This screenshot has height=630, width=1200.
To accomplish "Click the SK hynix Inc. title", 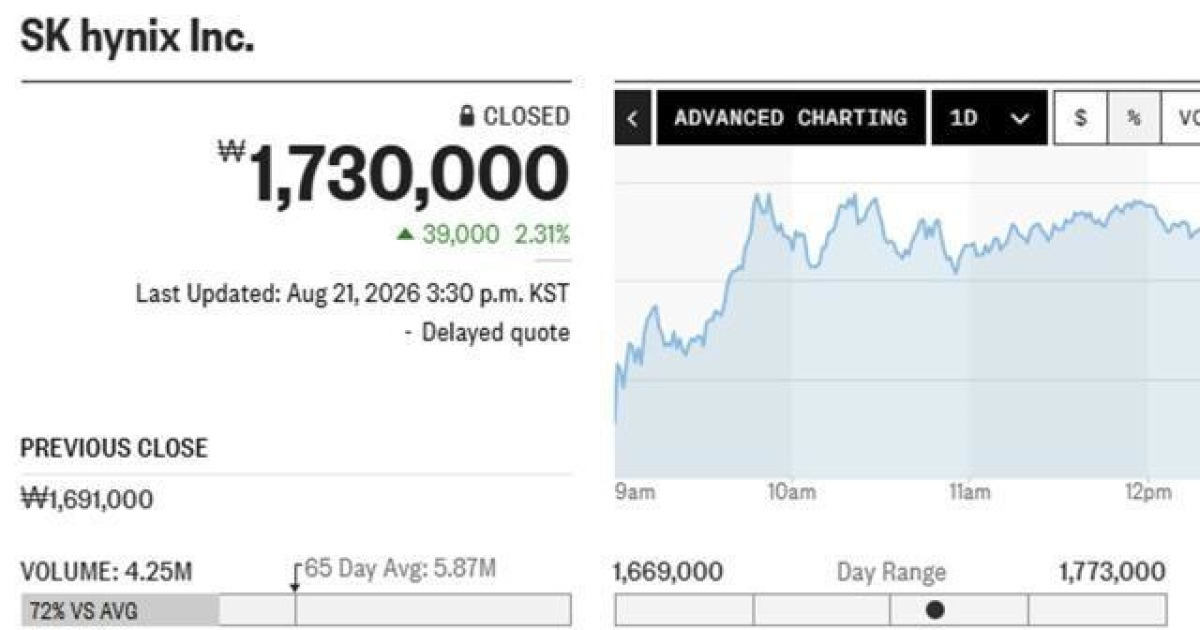I will (x=137, y=39).
